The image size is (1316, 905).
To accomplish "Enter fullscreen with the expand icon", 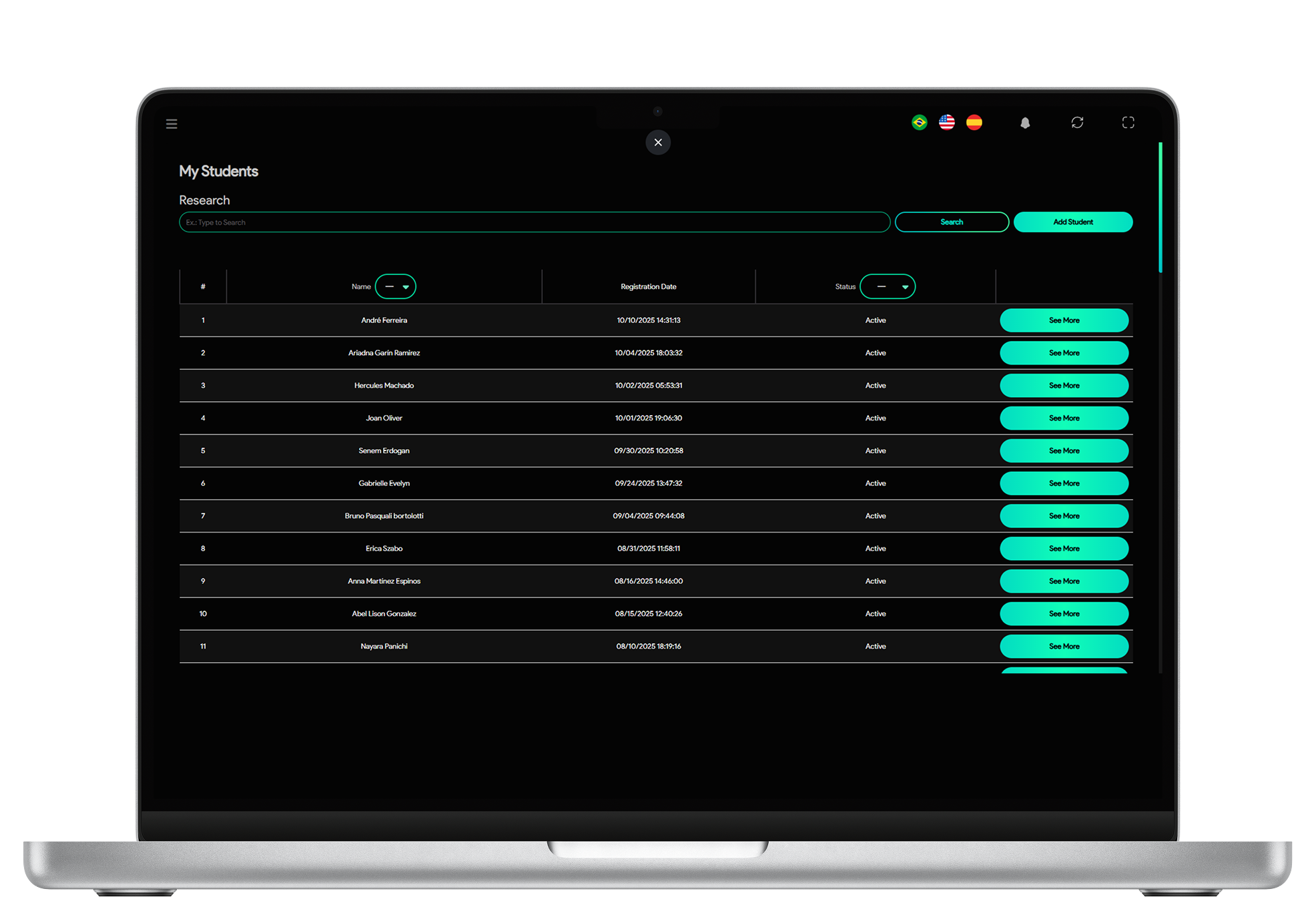I will tap(1128, 122).
